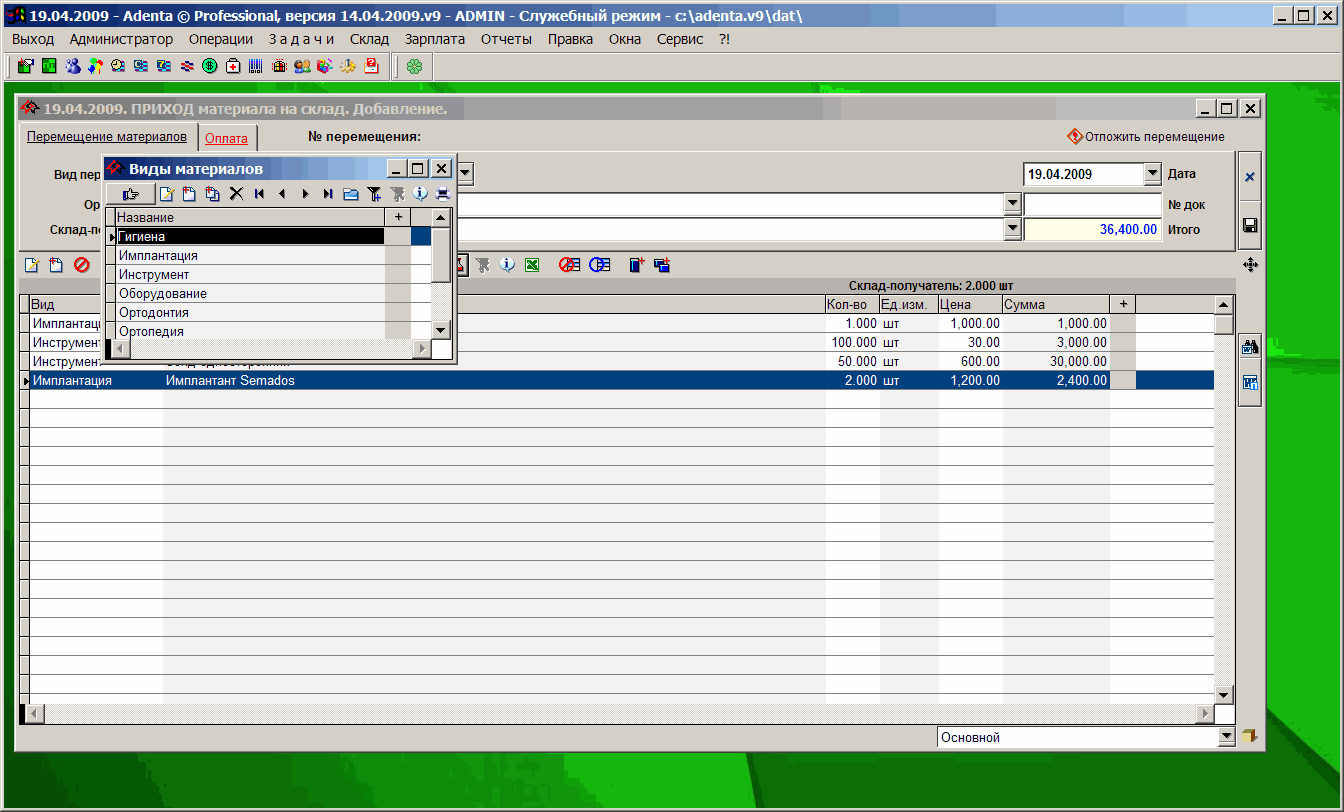Click the green dollar sign toolbar icon

click(210, 66)
